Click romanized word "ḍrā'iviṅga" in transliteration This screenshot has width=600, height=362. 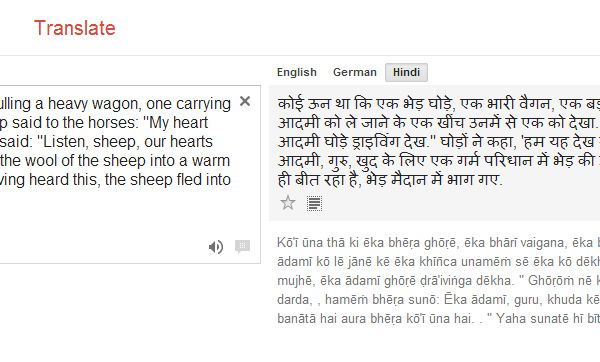tap(406, 281)
